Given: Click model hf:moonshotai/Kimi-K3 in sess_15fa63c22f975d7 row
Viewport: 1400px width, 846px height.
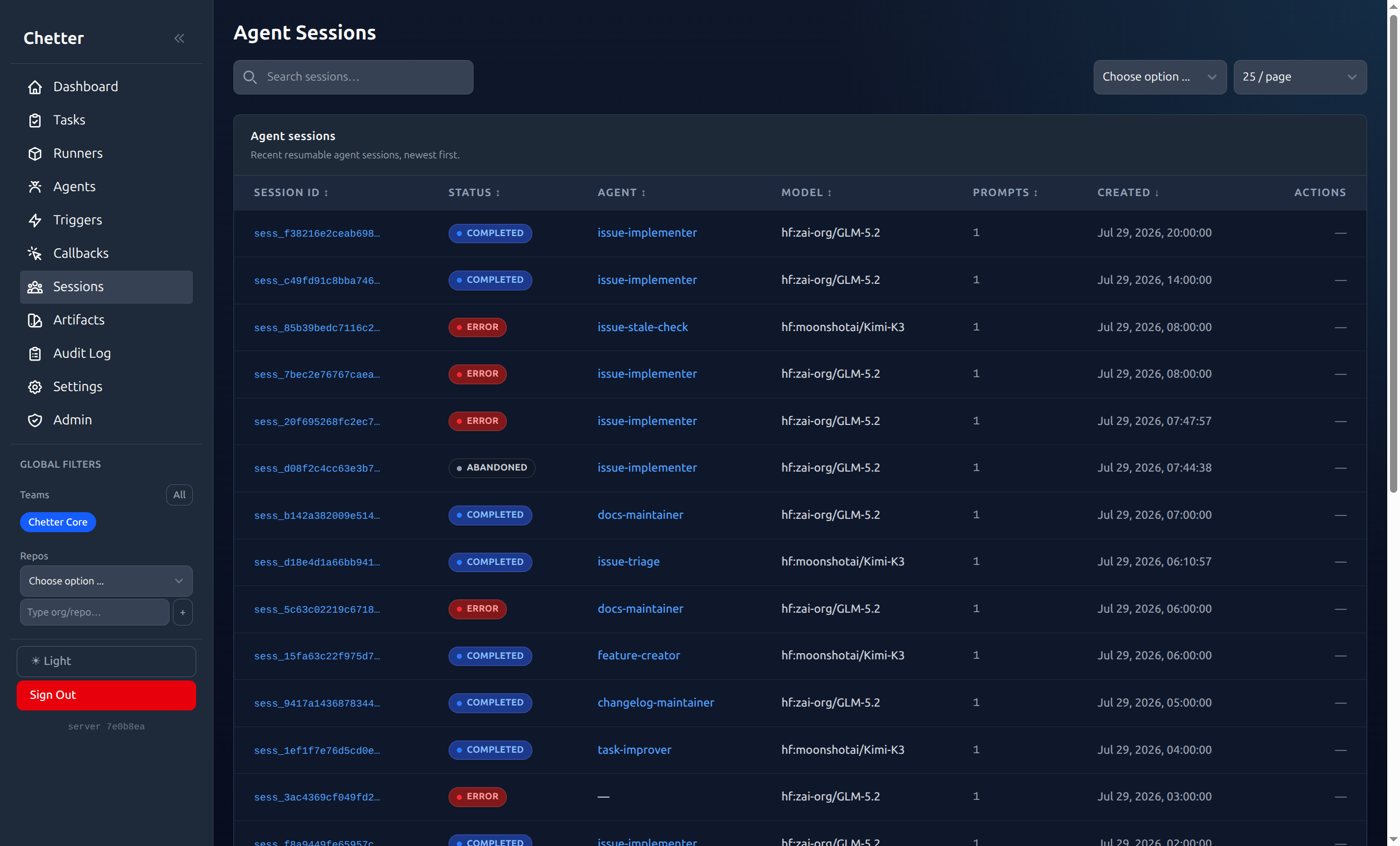Looking at the screenshot, I should pyautogui.click(x=842, y=655).
